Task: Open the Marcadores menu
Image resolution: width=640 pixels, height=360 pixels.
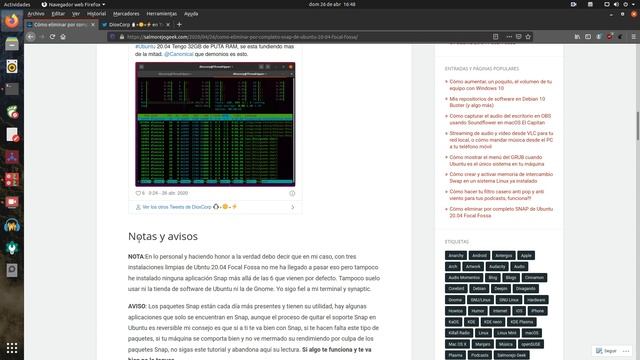Action: pos(126,13)
